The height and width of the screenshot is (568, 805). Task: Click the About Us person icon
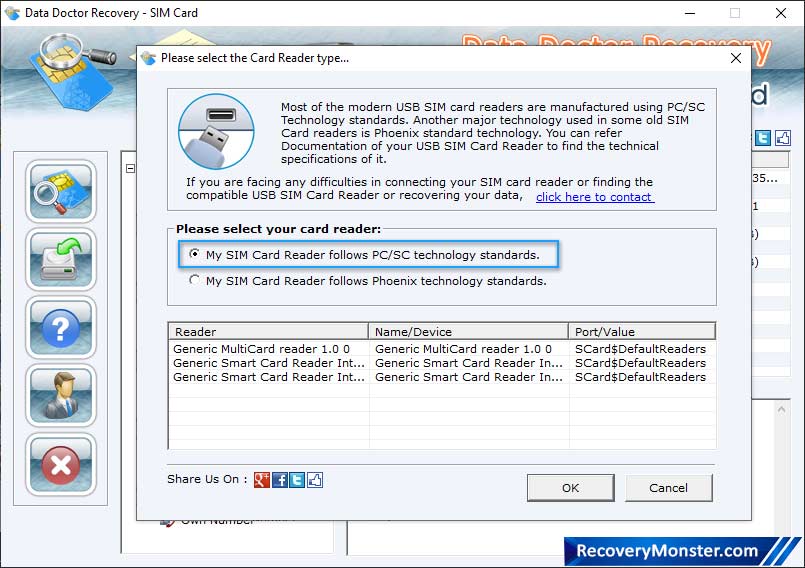point(61,396)
